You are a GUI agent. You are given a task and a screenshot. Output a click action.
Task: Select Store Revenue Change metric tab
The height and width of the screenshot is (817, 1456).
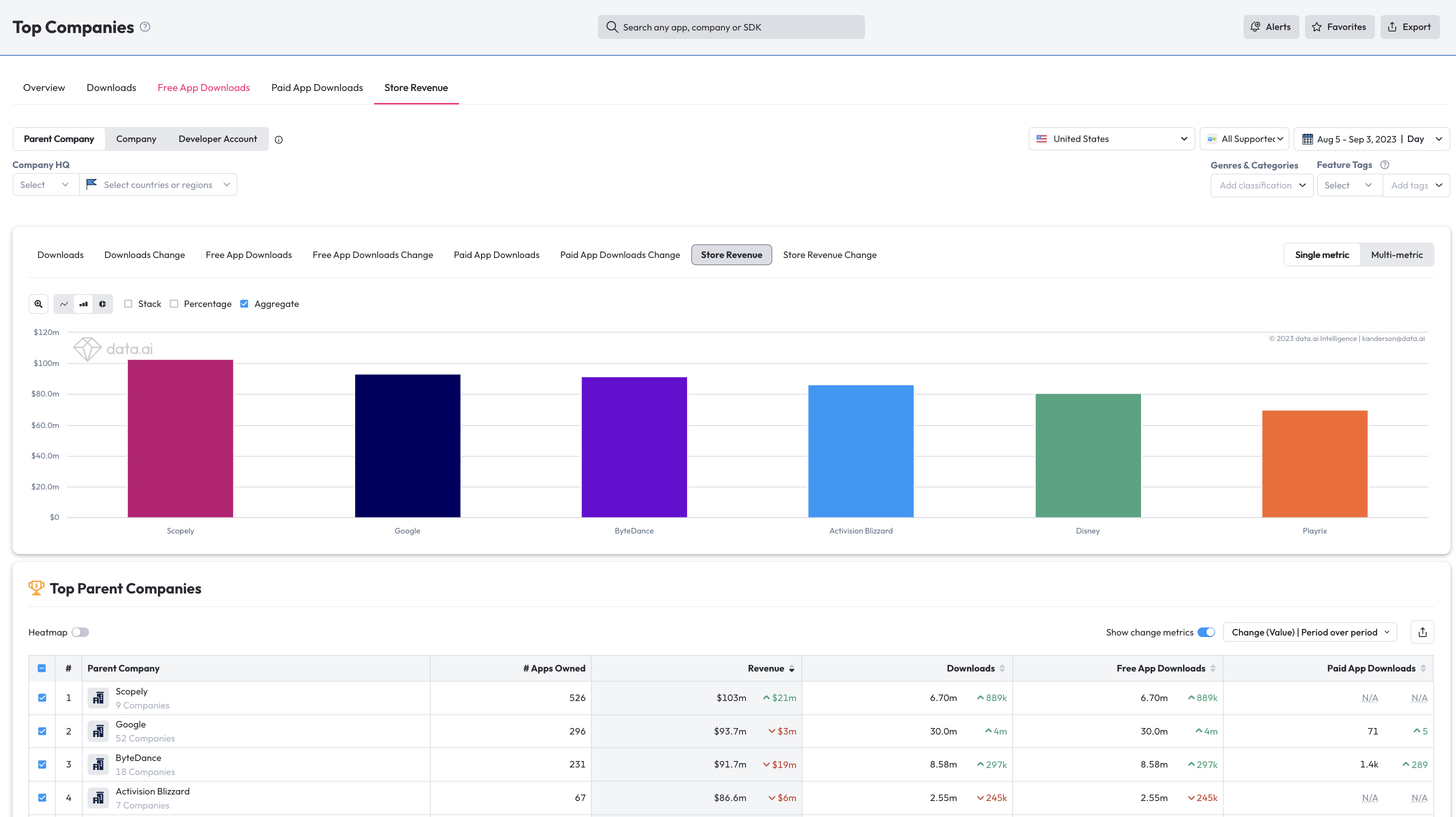(x=829, y=255)
